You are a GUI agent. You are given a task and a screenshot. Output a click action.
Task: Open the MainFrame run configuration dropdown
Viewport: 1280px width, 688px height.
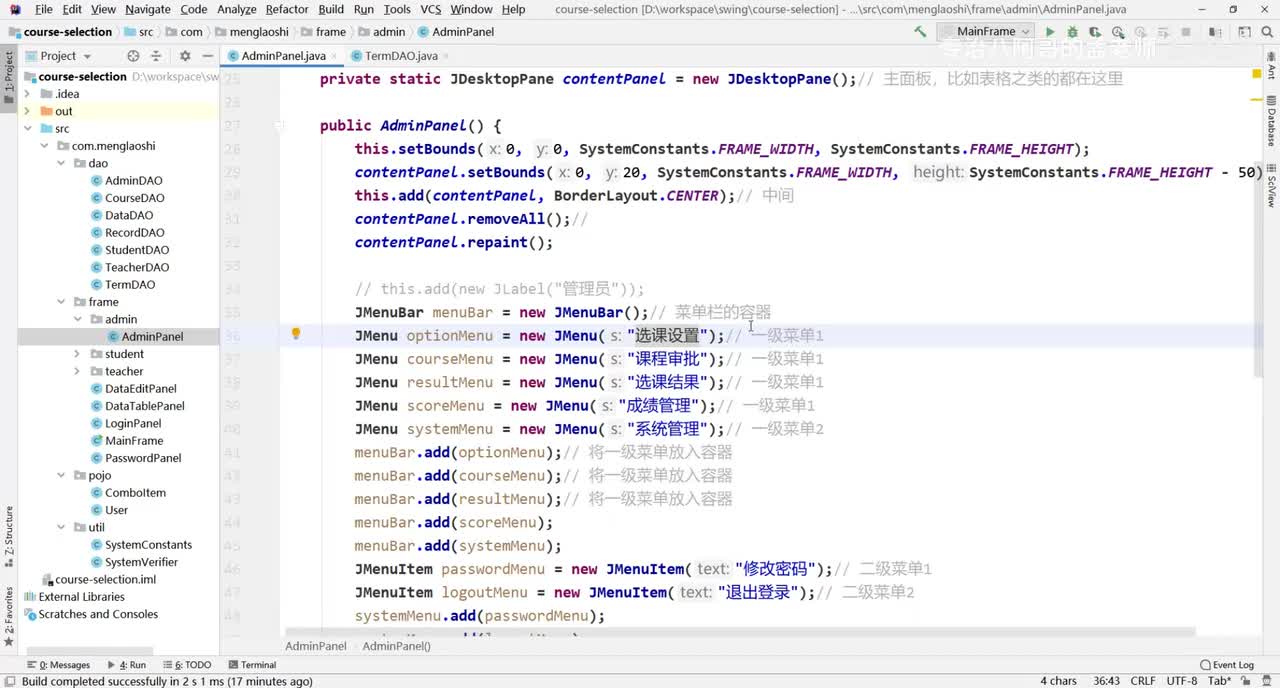coord(986,32)
